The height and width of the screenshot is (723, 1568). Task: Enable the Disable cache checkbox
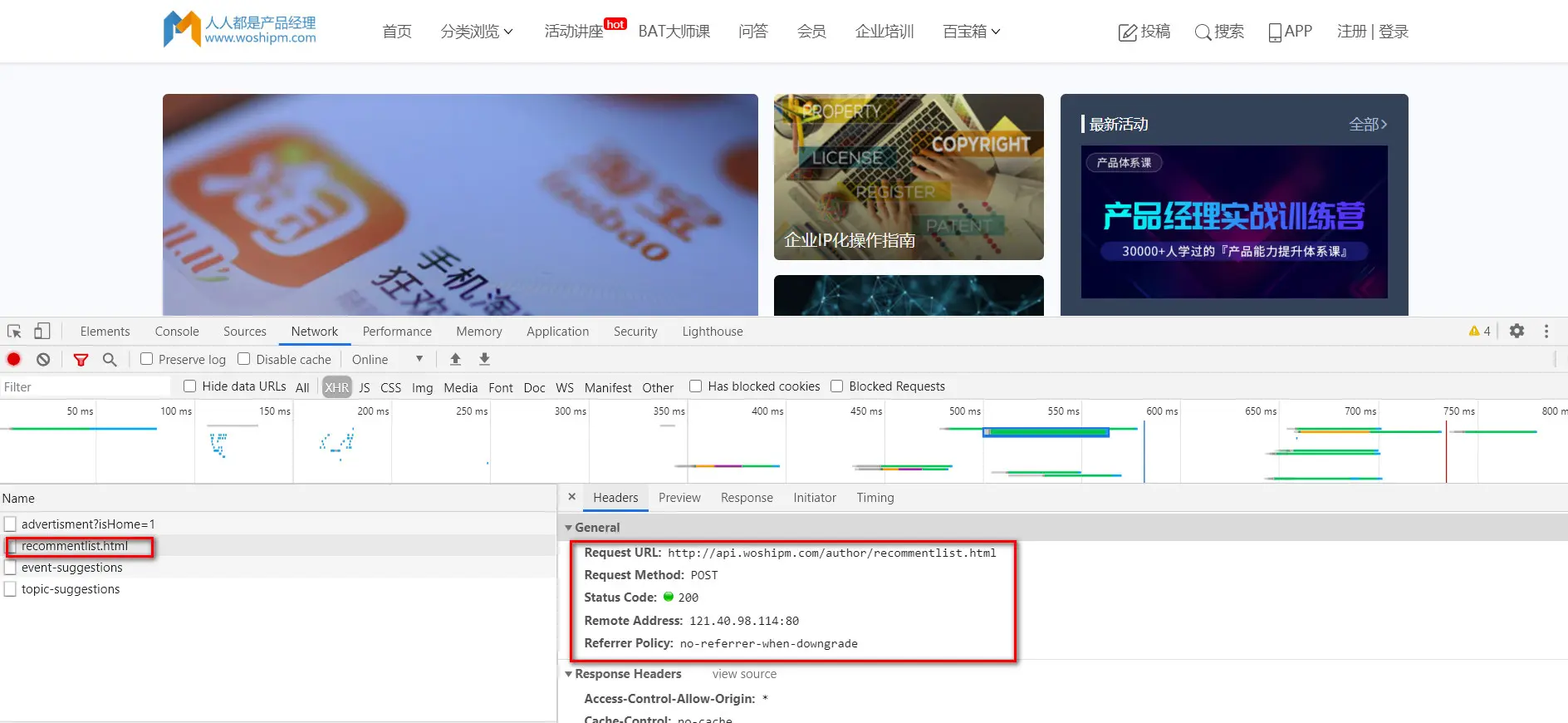244,359
